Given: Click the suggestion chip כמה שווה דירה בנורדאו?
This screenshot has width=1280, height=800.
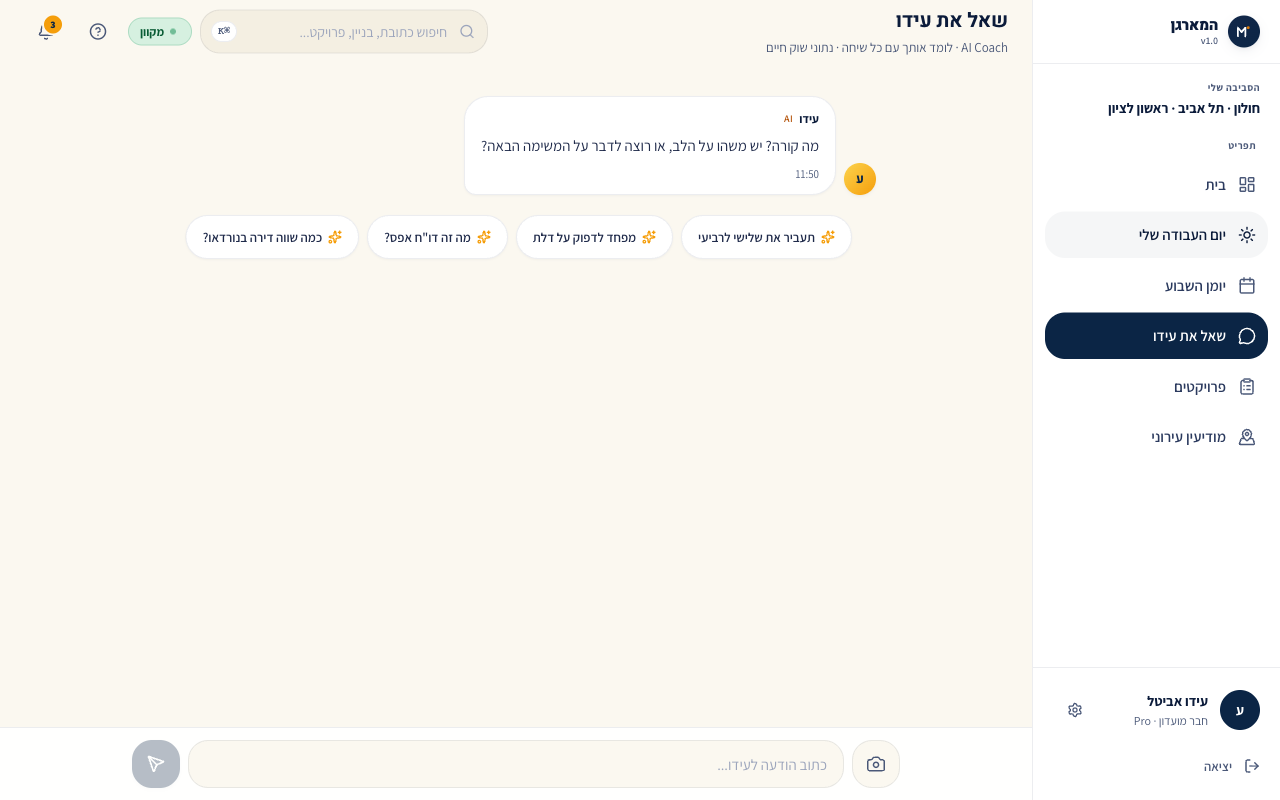Looking at the screenshot, I should [272, 237].
